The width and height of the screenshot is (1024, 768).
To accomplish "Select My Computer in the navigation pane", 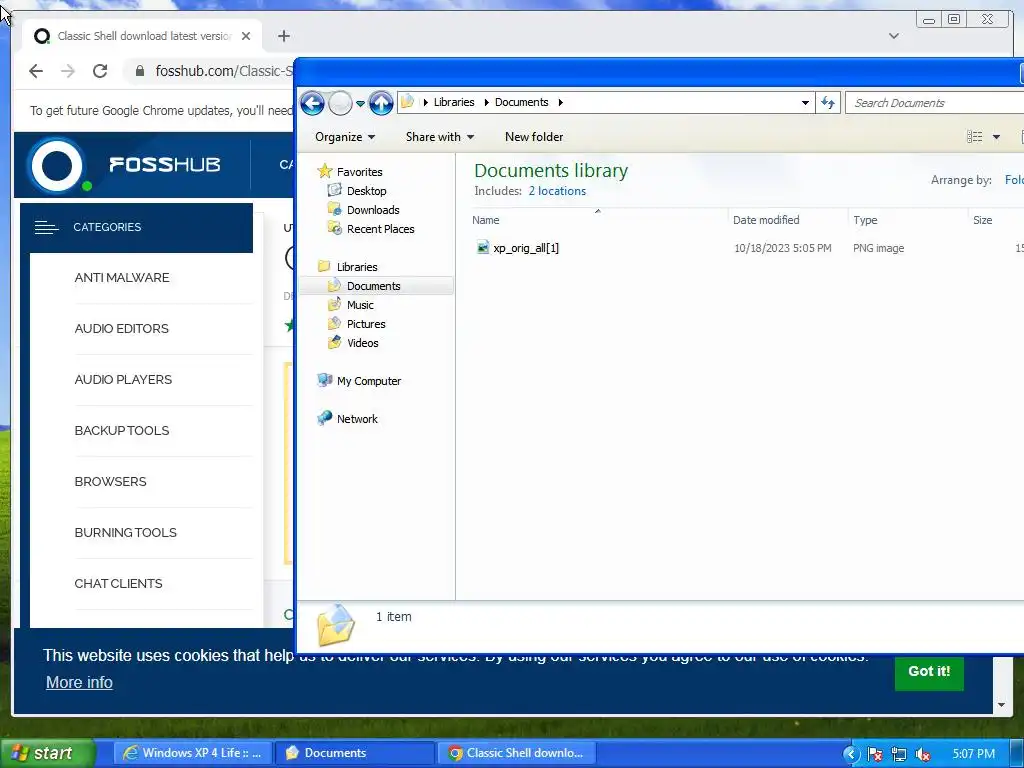I will [x=368, y=381].
